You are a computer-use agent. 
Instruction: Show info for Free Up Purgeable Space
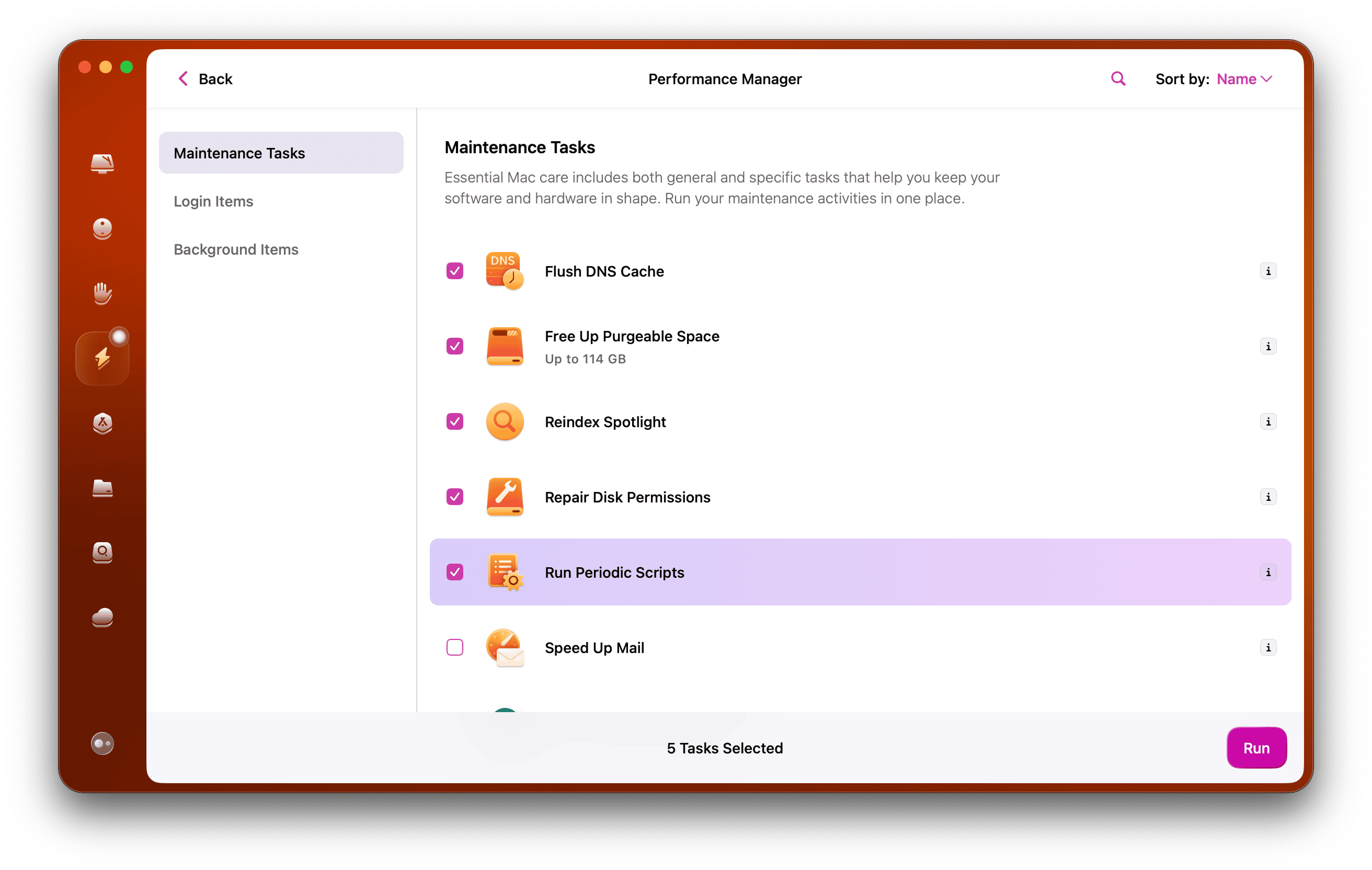click(x=1268, y=346)
